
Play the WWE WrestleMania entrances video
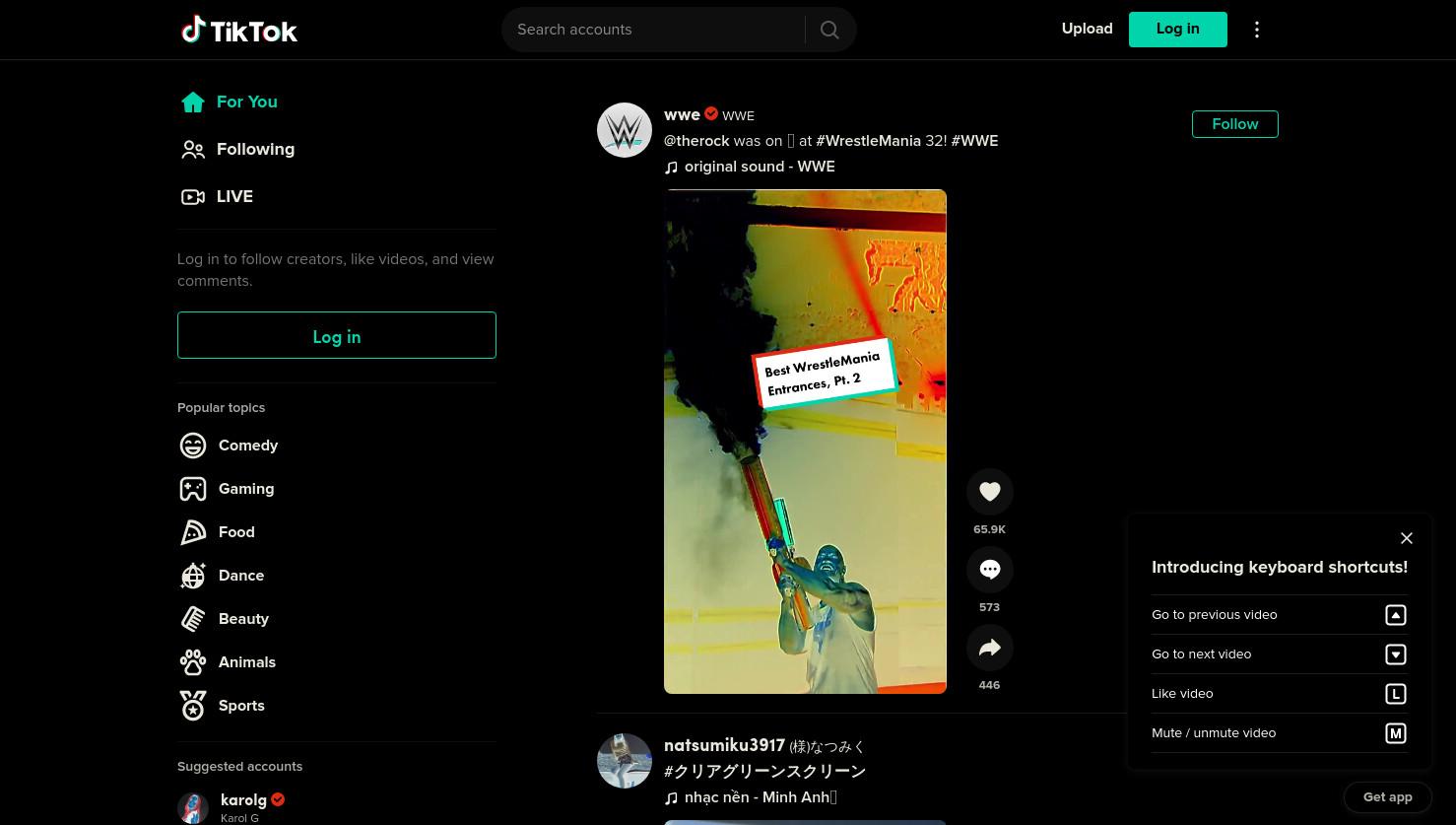tap(805, 442)
